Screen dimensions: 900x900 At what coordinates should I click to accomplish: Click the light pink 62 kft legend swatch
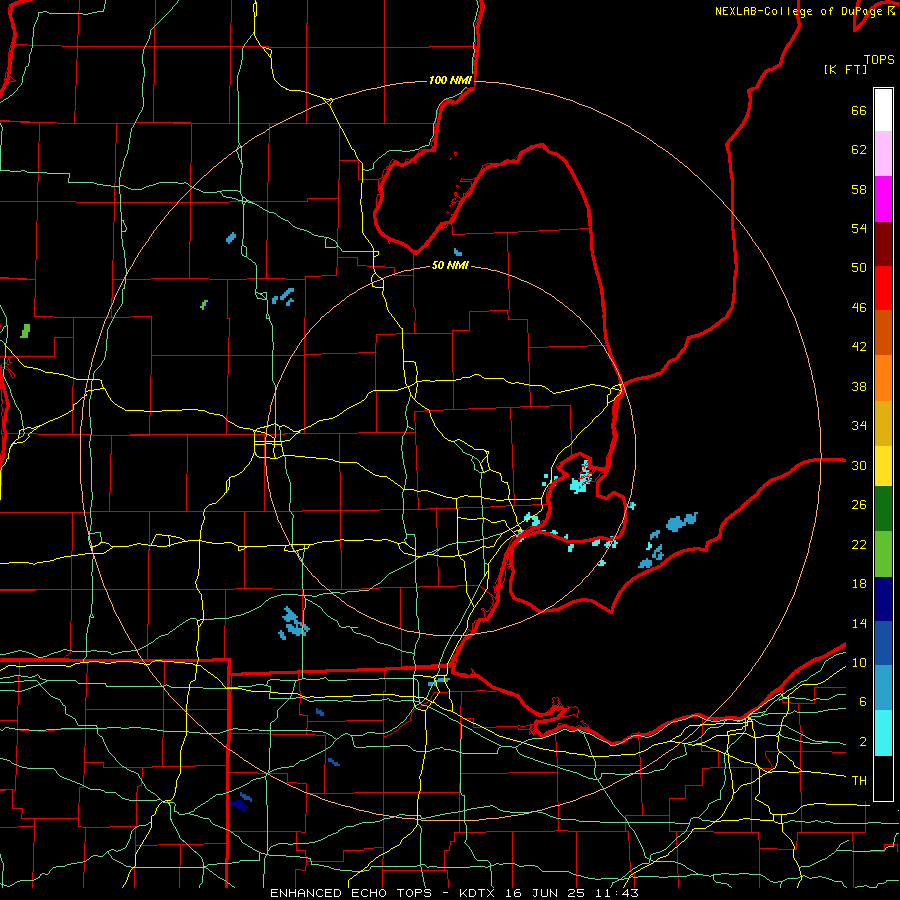883,154
